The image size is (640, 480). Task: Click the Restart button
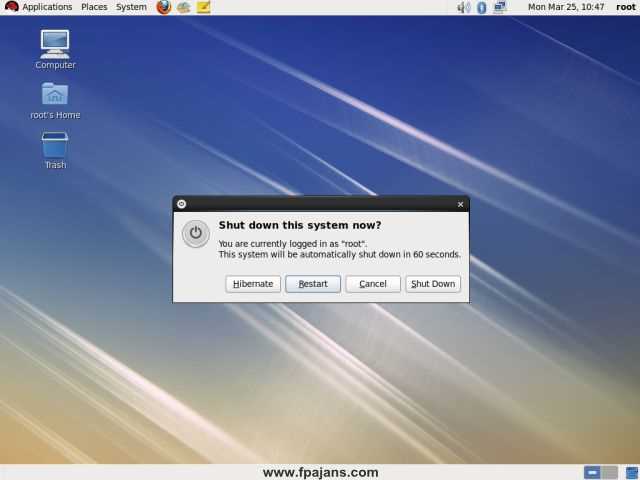pos(313,284)
